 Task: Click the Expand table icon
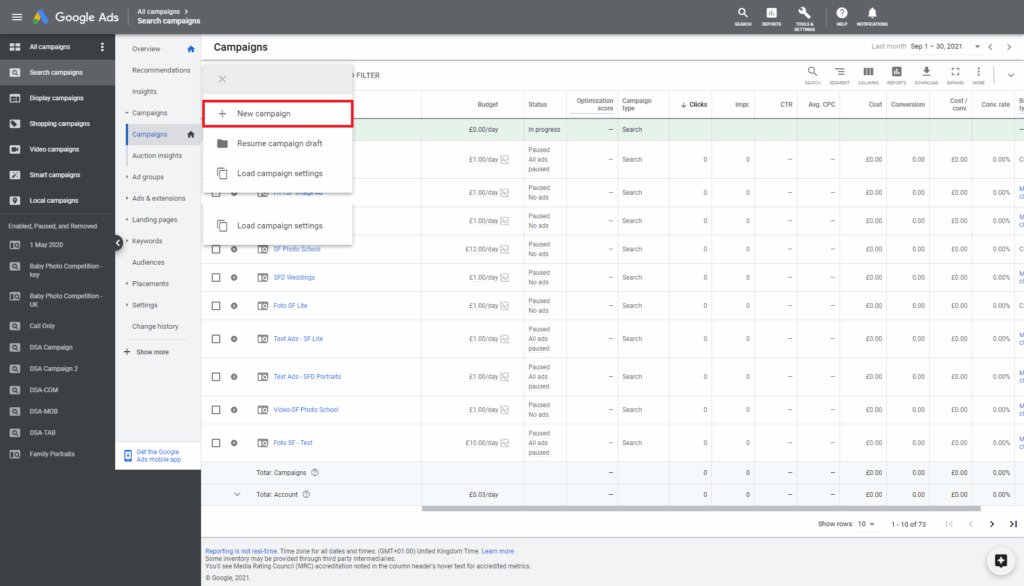coord(955,75)
